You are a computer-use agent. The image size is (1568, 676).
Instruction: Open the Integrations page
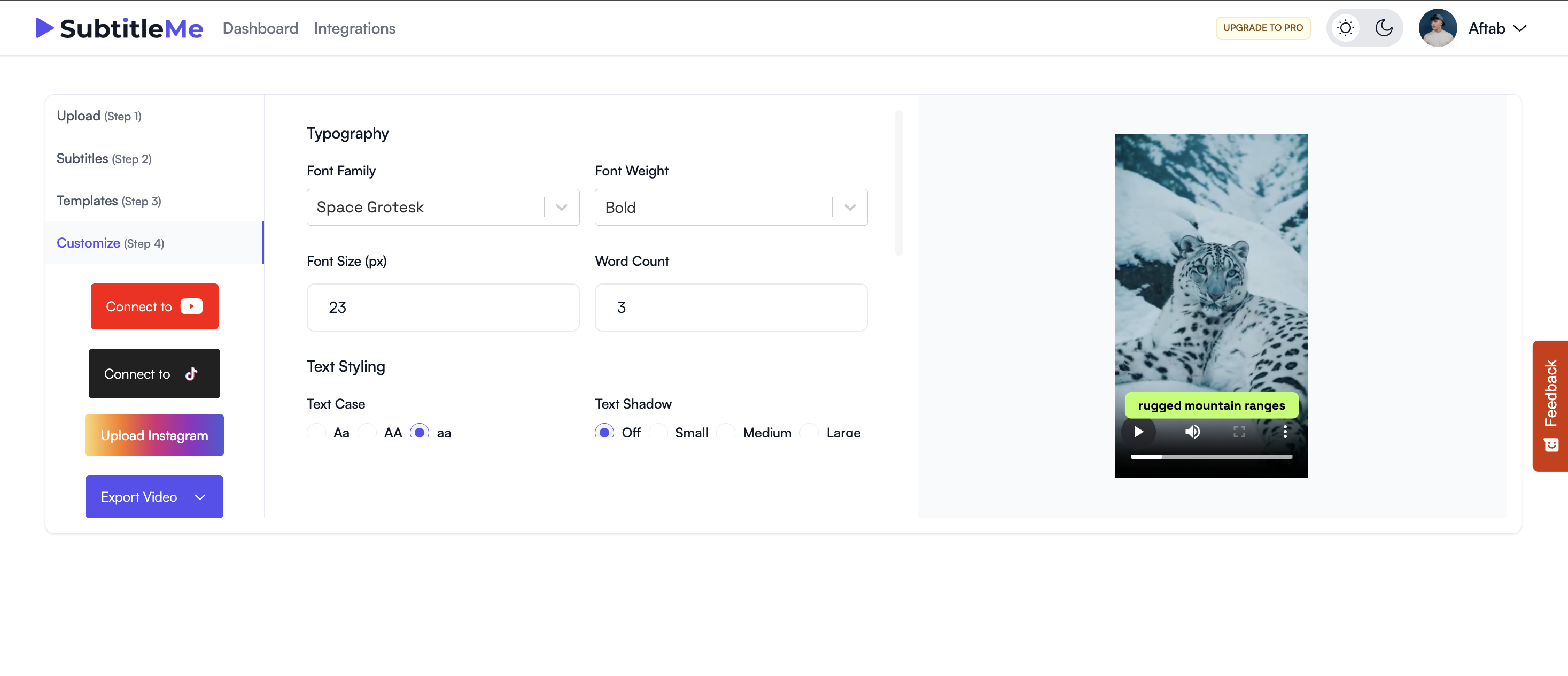pos(355,28)
